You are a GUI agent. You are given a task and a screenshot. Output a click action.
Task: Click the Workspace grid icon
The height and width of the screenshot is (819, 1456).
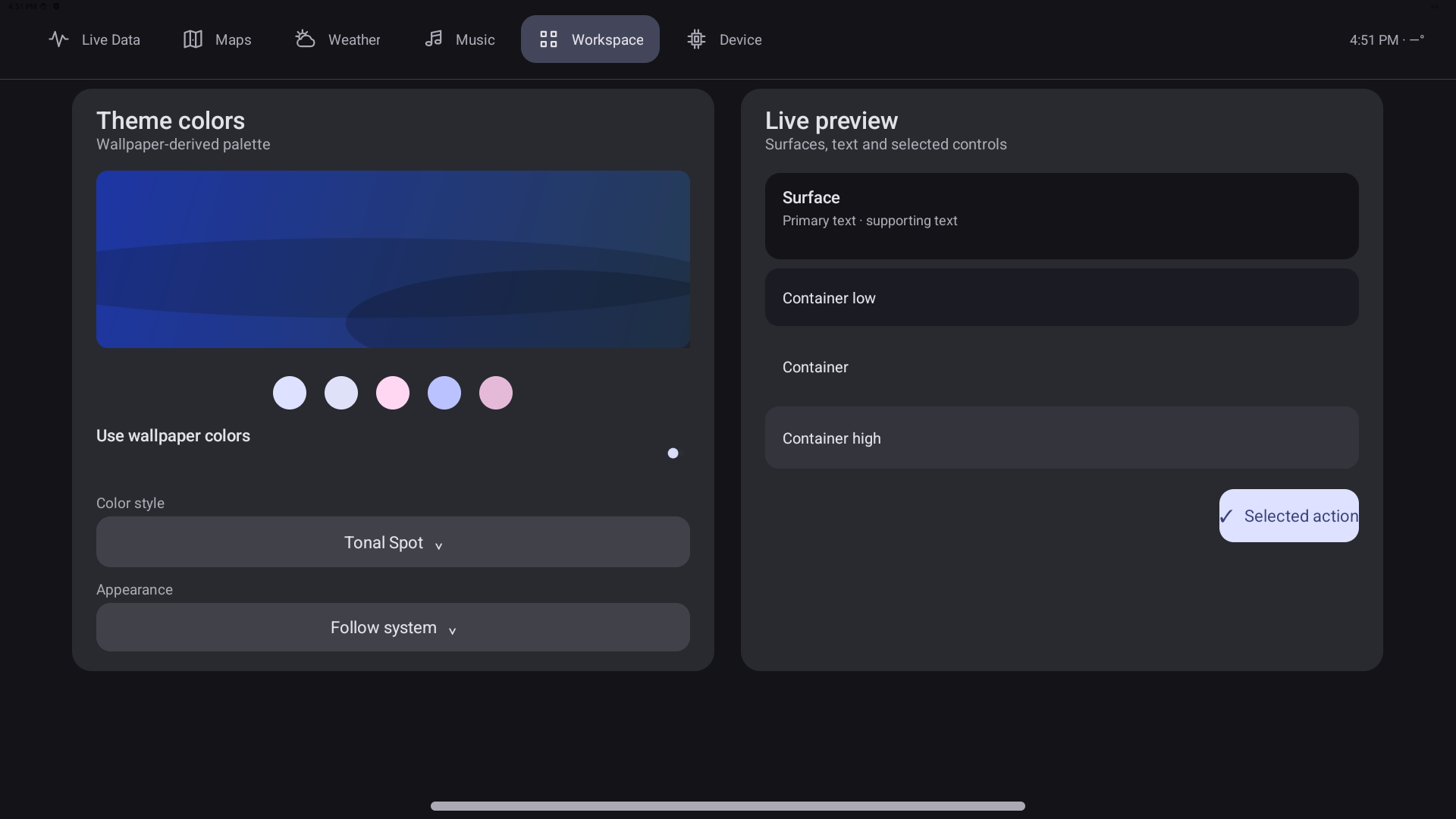tap(548, 39)
